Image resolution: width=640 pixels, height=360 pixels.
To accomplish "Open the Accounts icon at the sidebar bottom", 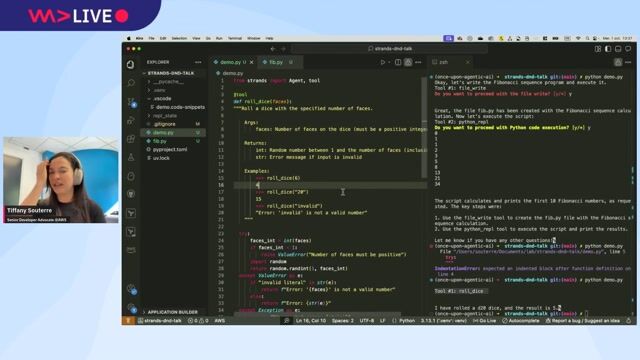I will pos(131,289).
